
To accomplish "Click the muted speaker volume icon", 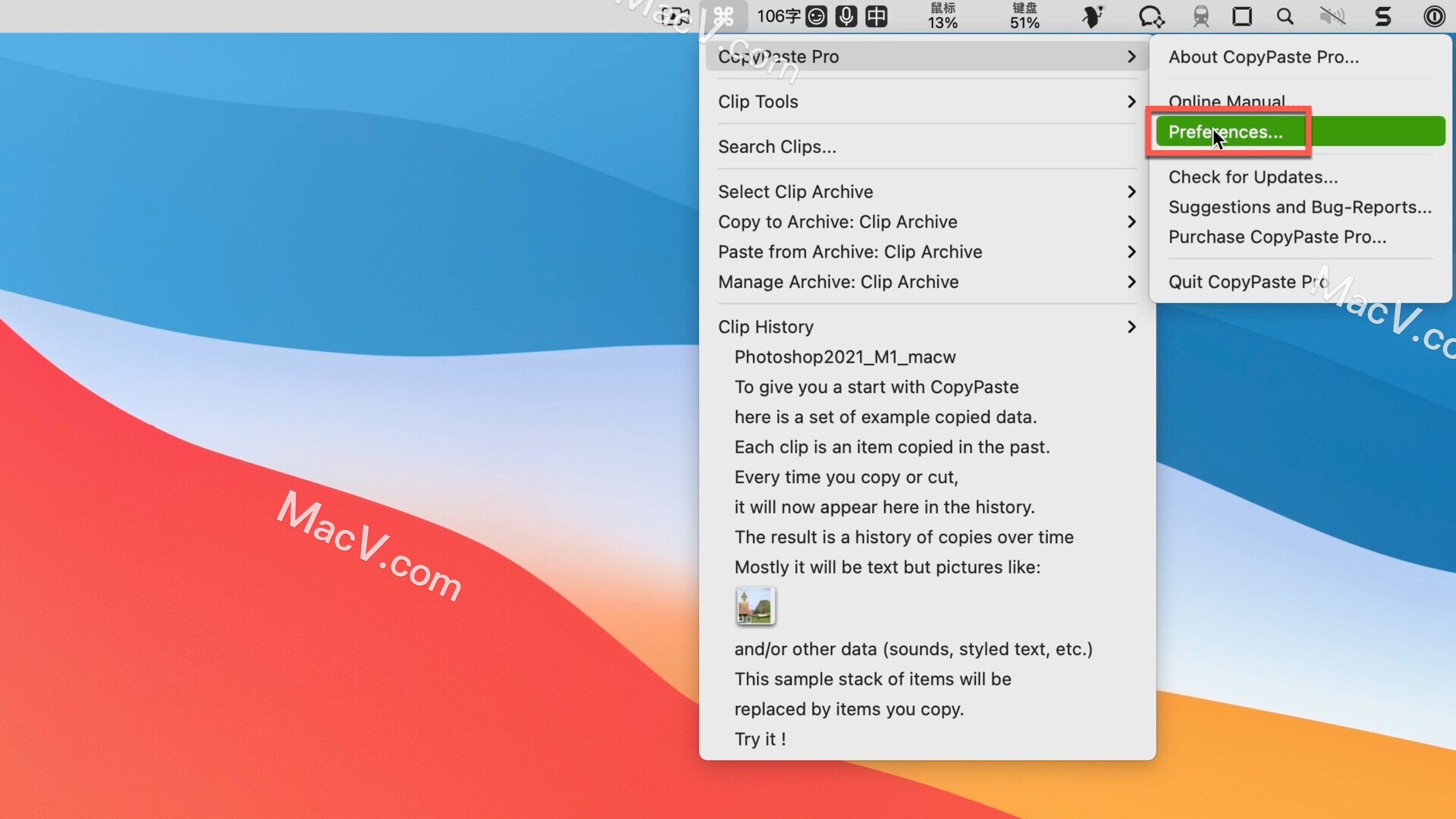I will [x=1332, y=16].
